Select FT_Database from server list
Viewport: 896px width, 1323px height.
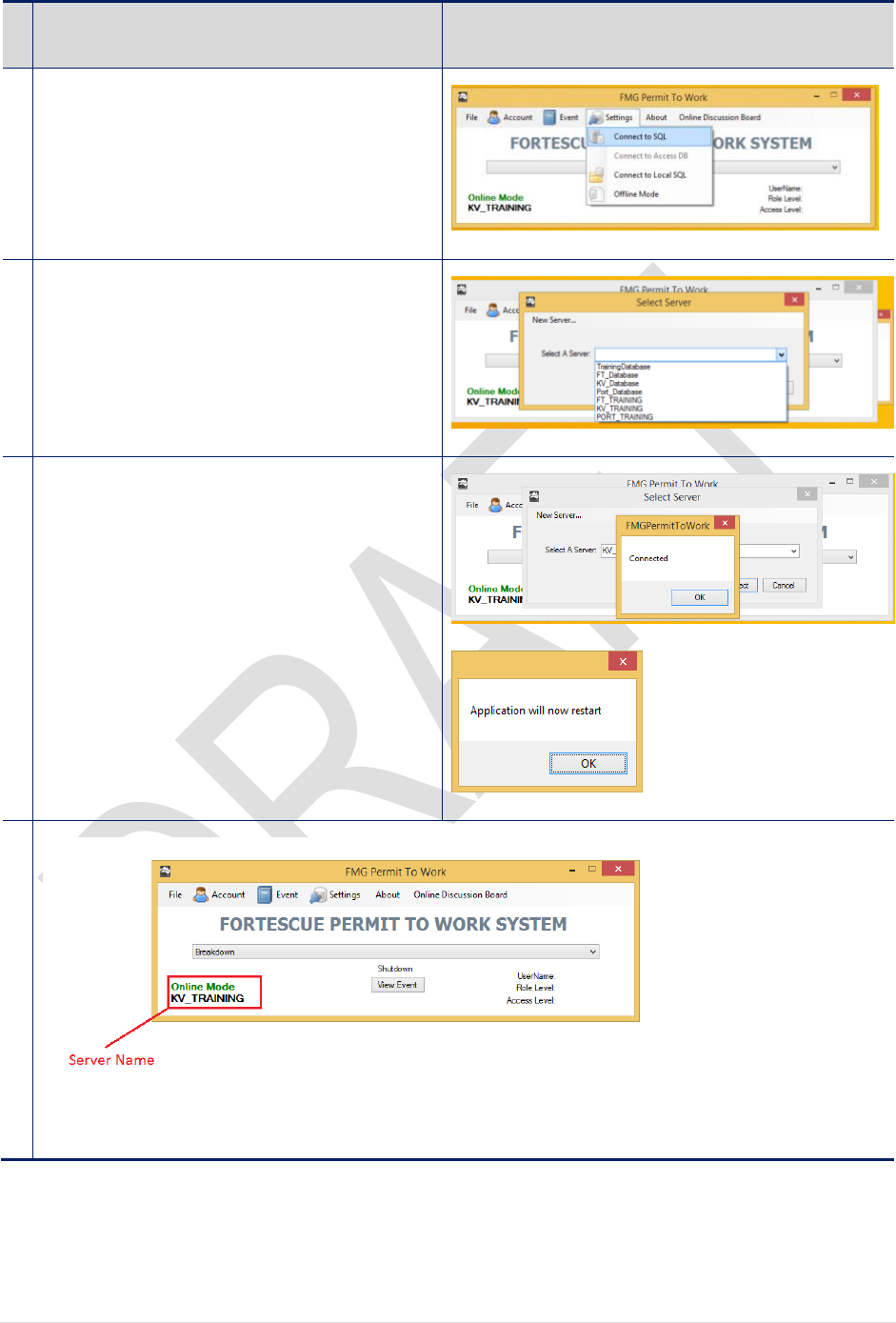click(x=617, y=375)
